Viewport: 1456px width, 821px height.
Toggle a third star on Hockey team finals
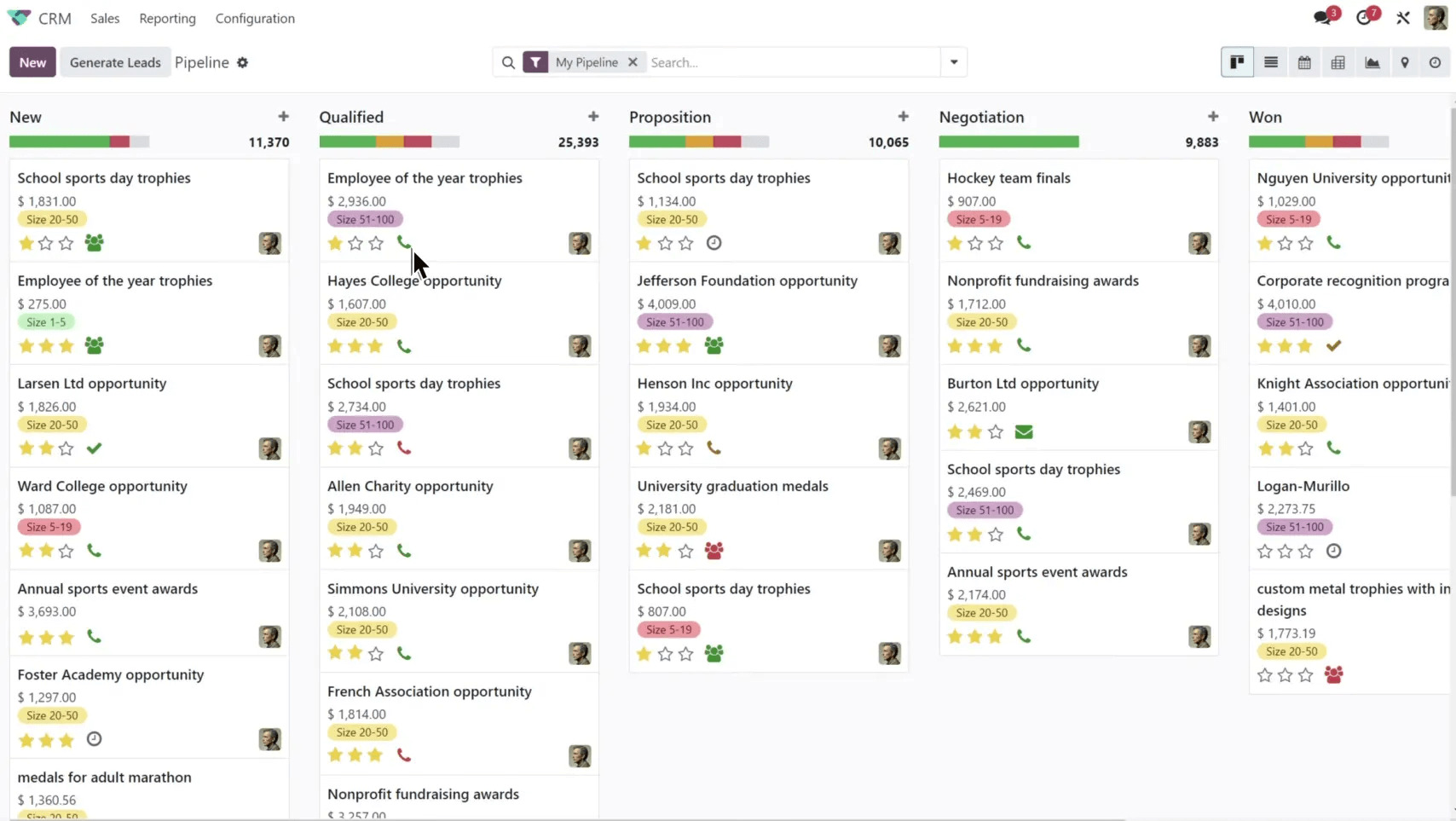(997, 243)
